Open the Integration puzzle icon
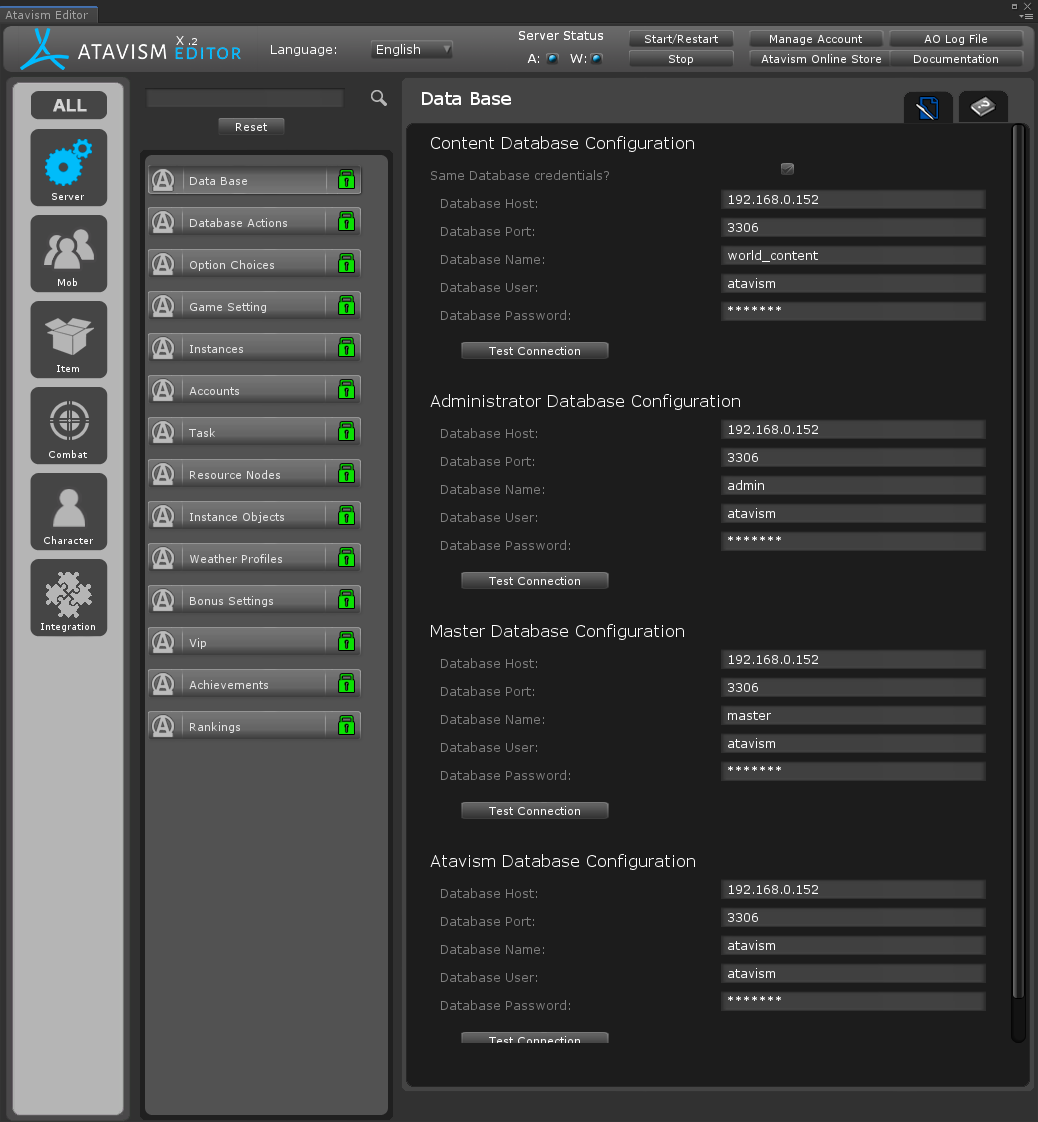This screenshot has height=1122, width=1038. click(x=68, y=597)
